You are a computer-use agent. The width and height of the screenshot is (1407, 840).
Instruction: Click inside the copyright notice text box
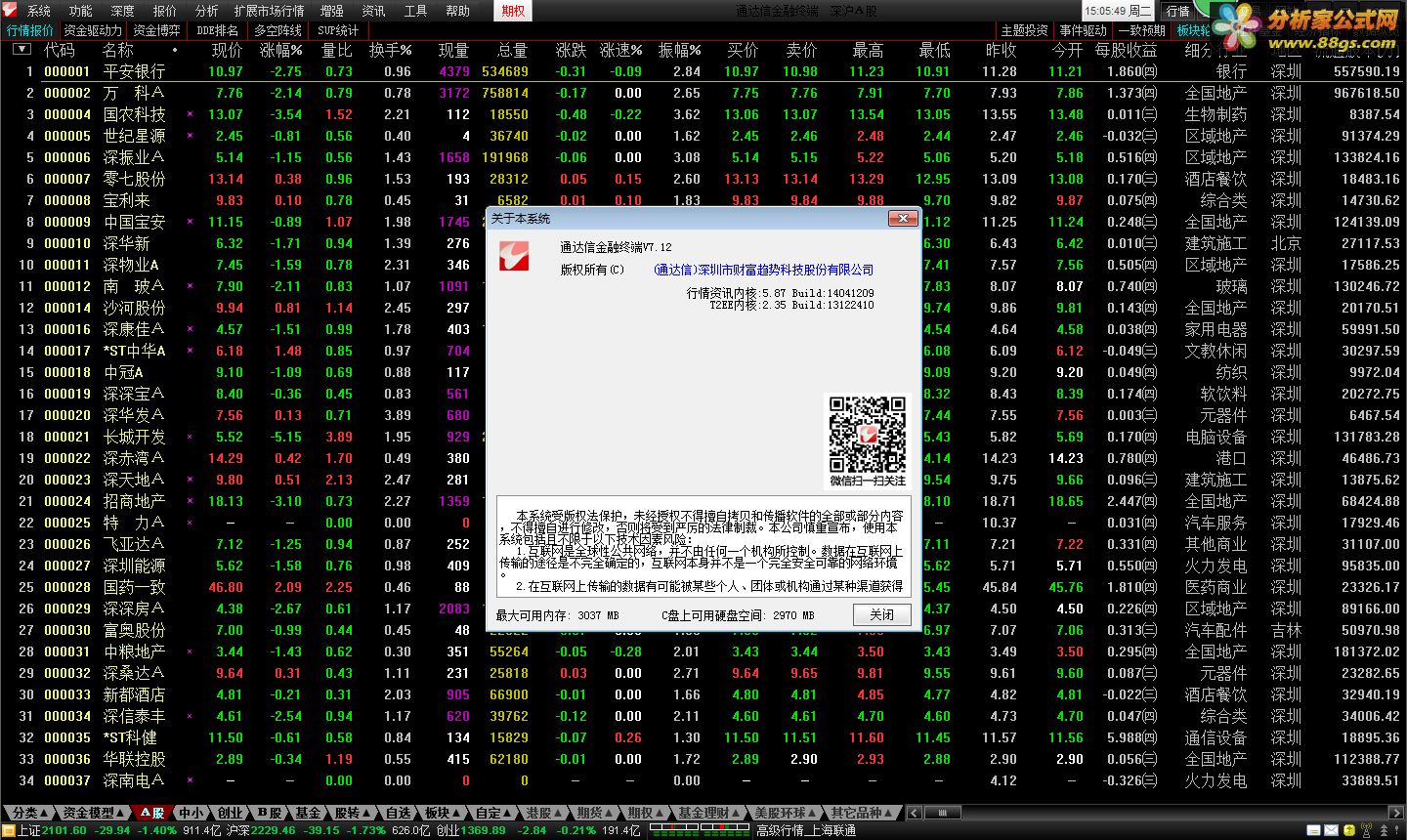point(703,546)
